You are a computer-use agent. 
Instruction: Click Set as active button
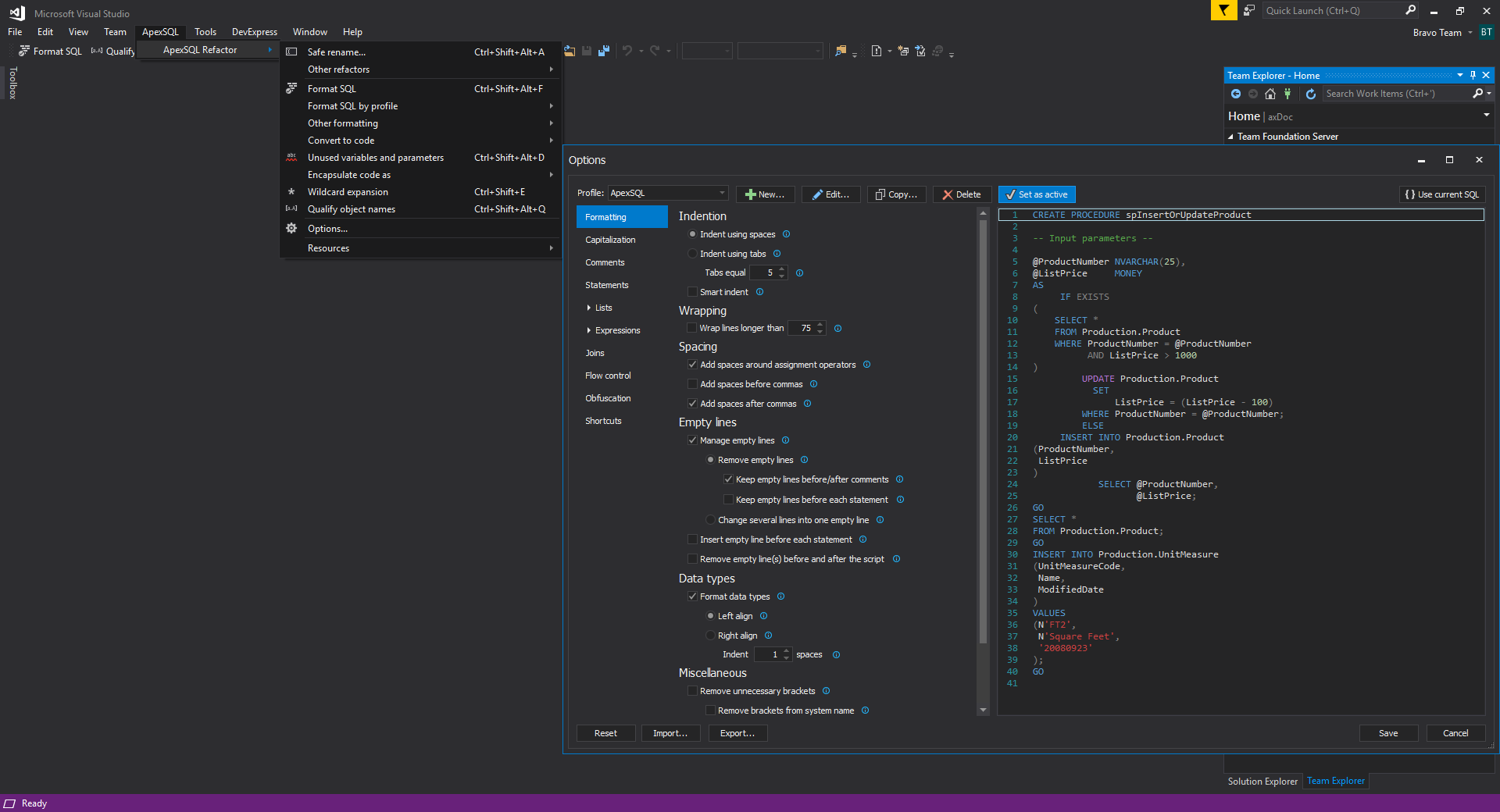1037,194
